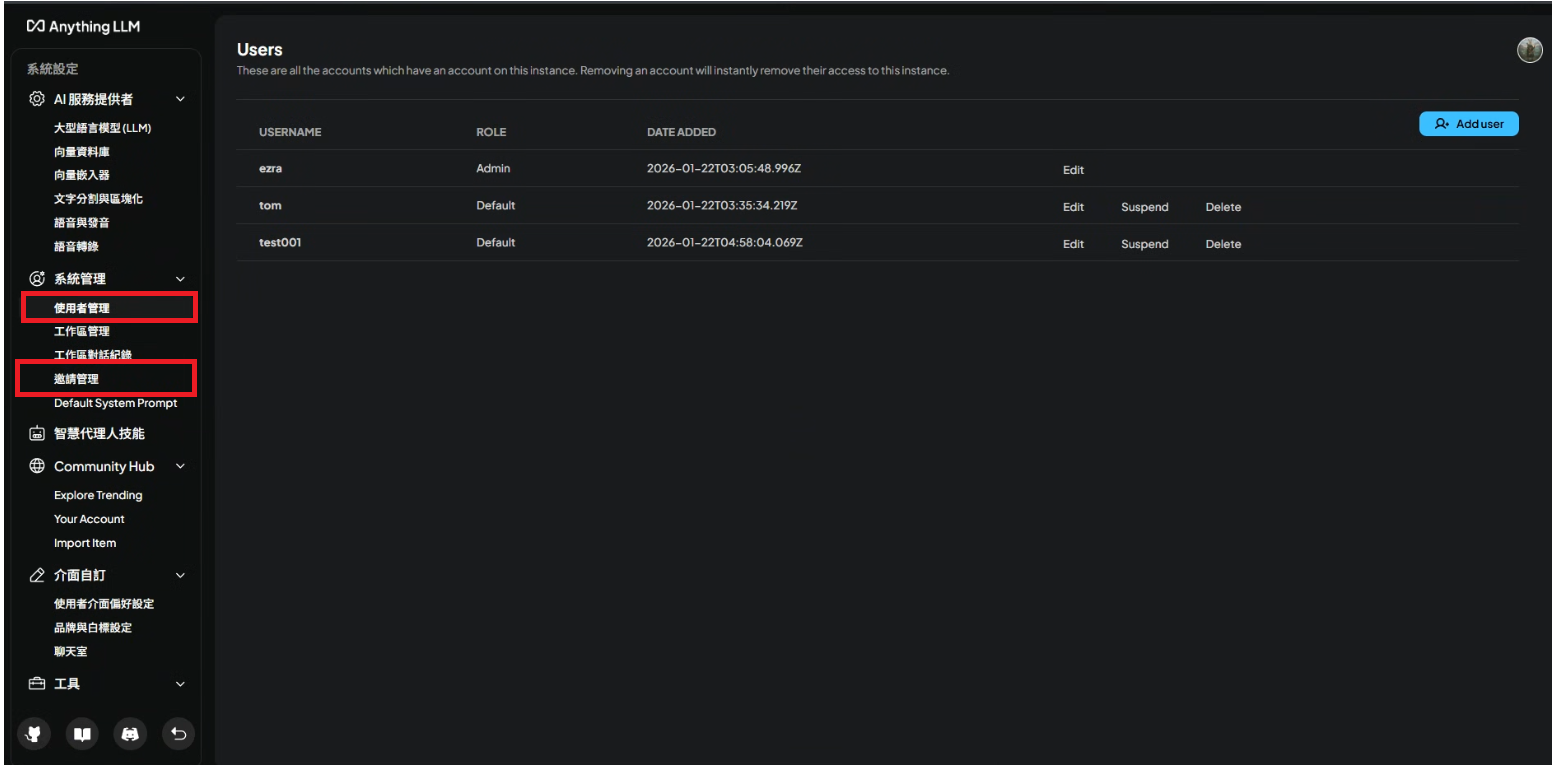The height and width of the screenshot is (765, 1555).
Task: Click the Add user button
Action: tap(1468, 124)
